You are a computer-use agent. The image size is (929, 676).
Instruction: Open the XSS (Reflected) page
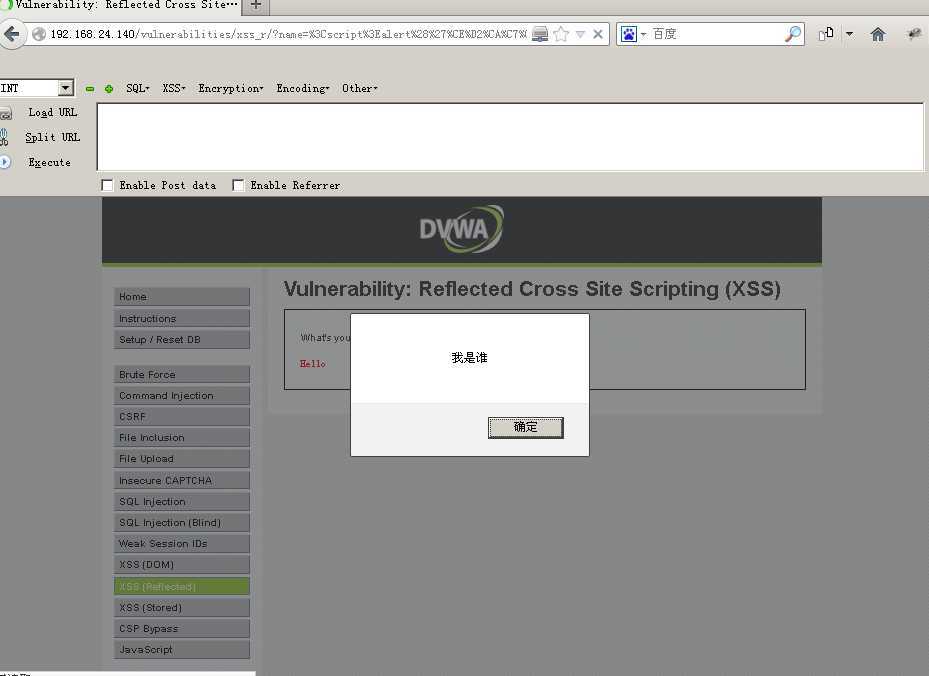(181, 587)
